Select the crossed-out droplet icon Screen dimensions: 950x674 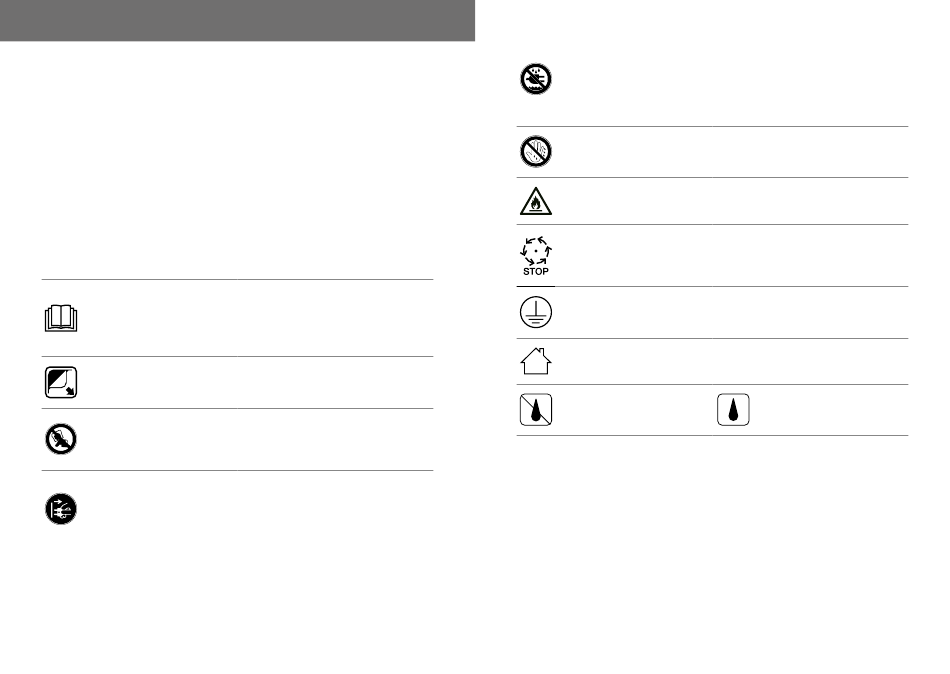(x=536, y=410)
